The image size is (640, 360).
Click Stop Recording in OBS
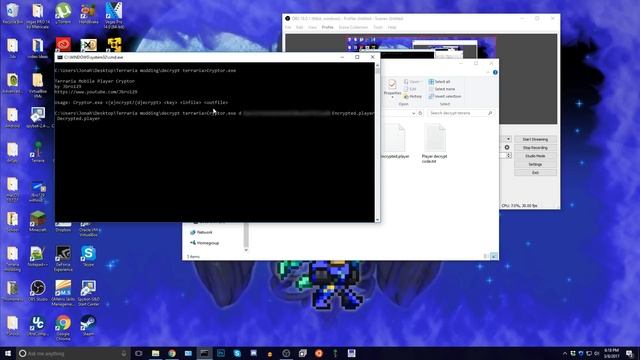[535, 148]
